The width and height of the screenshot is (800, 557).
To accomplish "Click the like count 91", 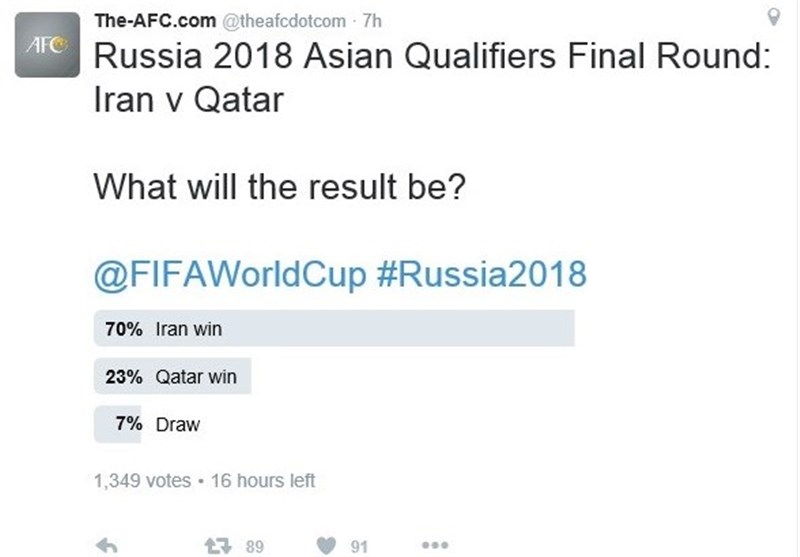I will point(360,546).
